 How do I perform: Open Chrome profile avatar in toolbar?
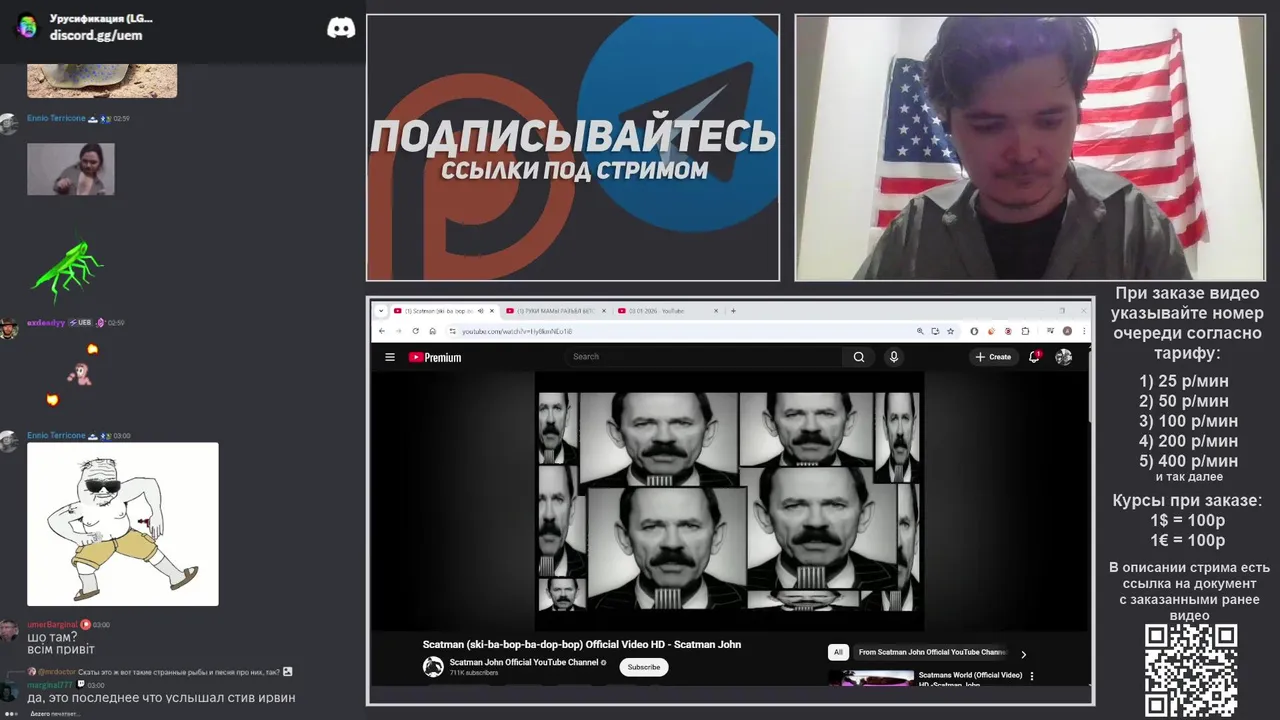[1068, 331]
